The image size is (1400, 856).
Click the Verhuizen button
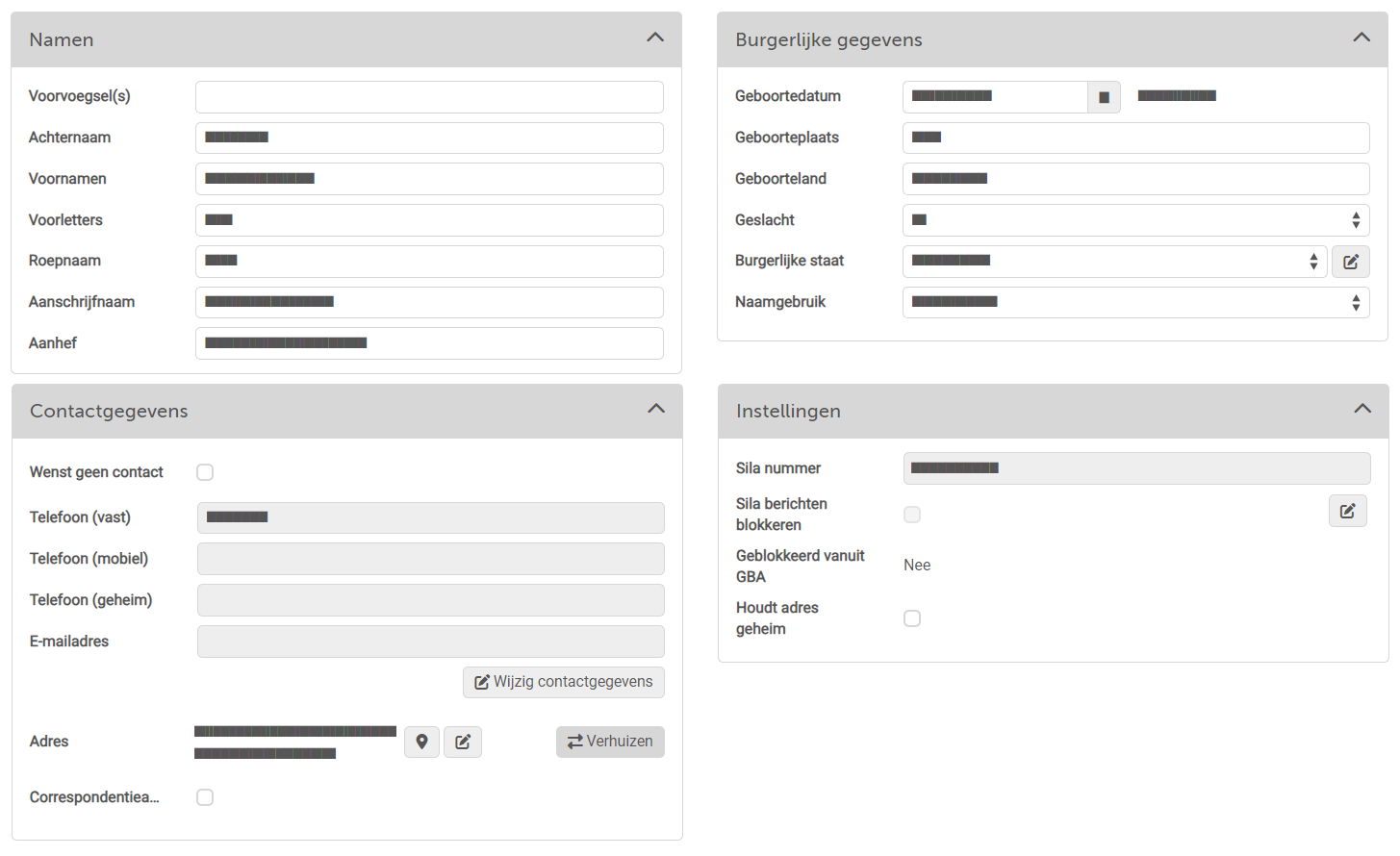610,742
